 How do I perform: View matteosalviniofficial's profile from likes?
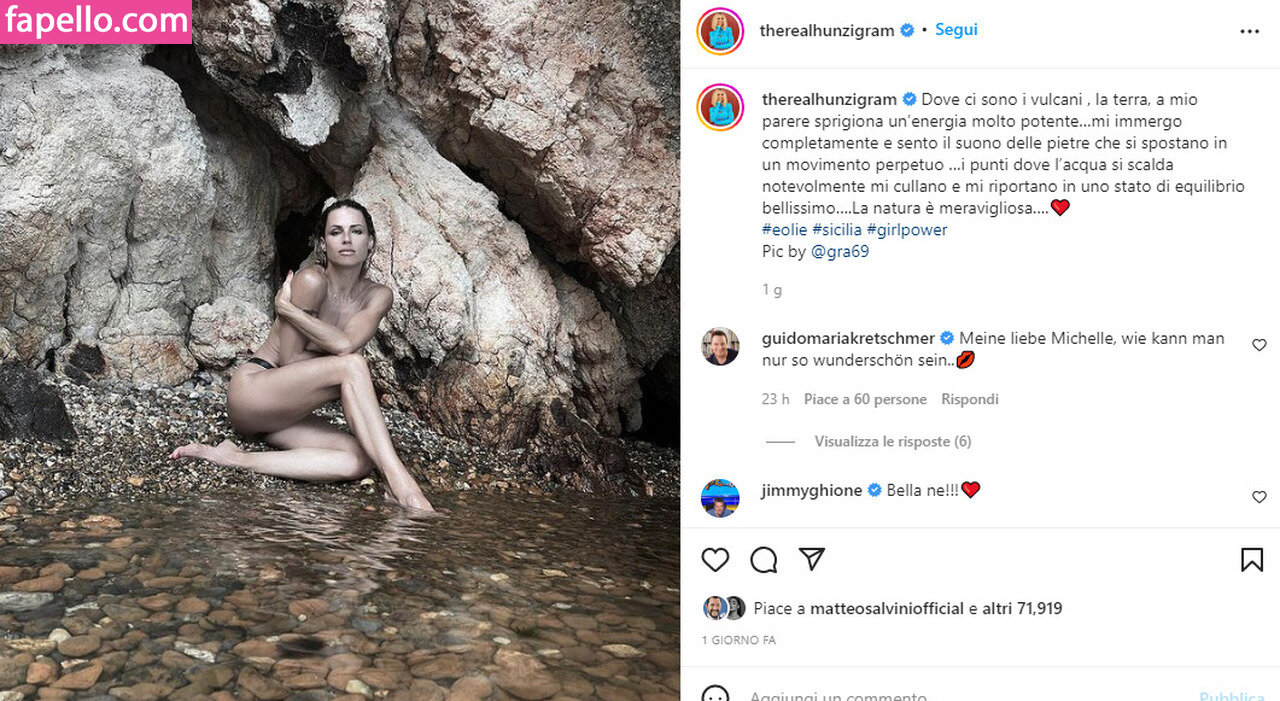(x=887, y=608)
